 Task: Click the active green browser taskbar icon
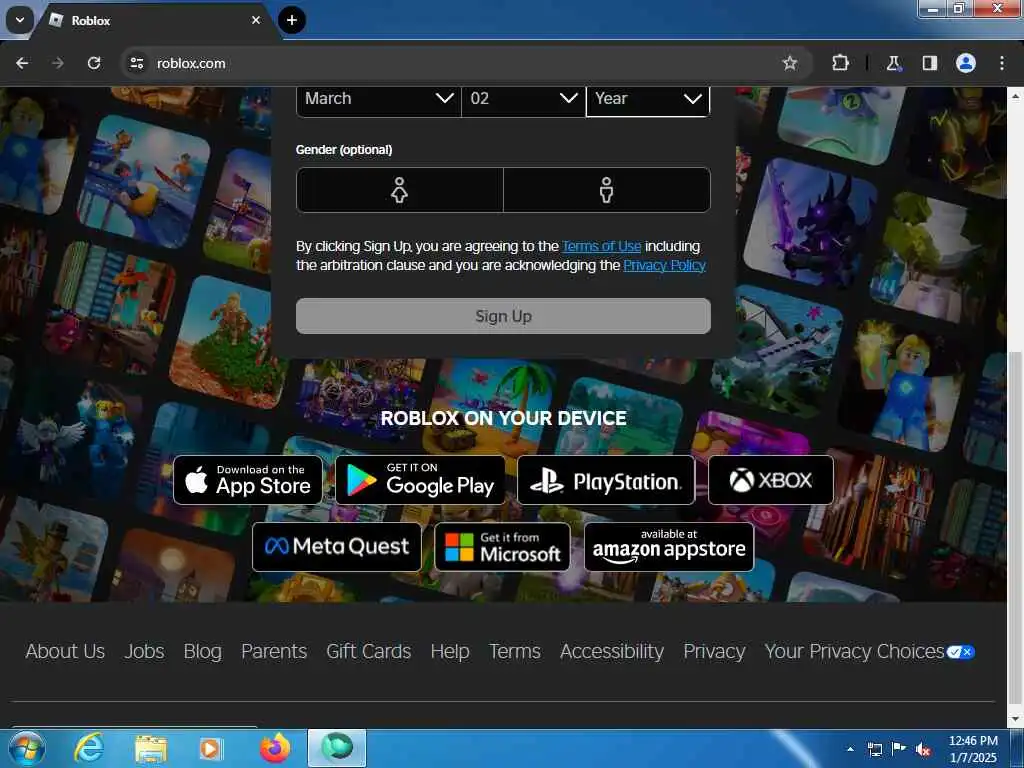[x=337, y=748]
